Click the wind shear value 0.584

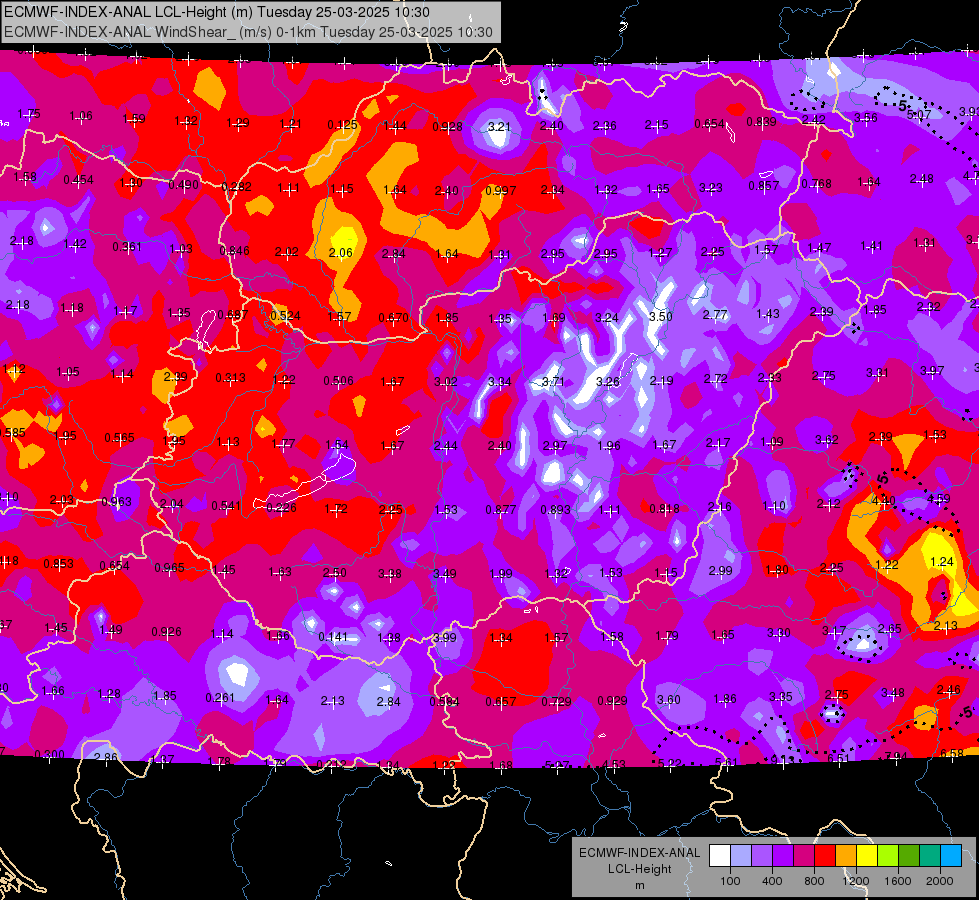(x=444, y=701)
